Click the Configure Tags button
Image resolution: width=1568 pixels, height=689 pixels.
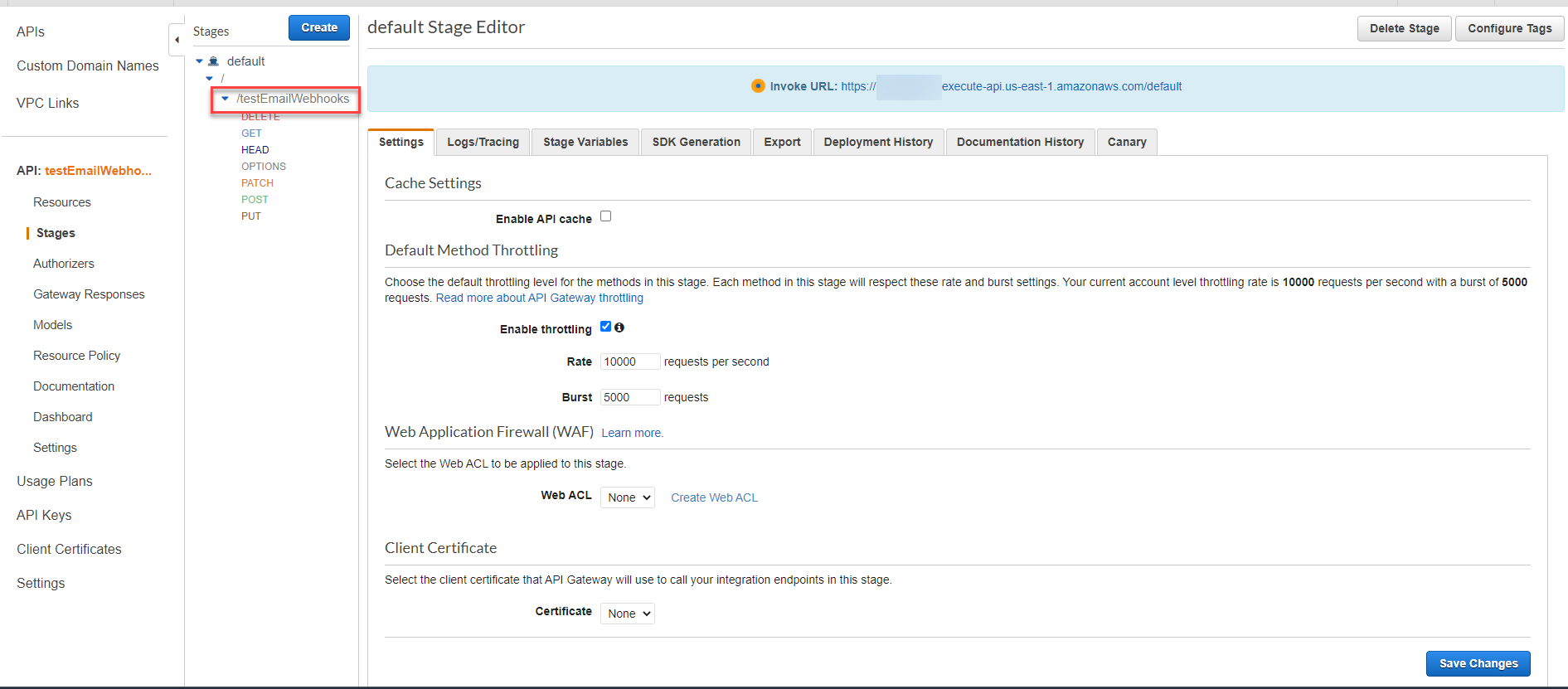coord(1510,28)
